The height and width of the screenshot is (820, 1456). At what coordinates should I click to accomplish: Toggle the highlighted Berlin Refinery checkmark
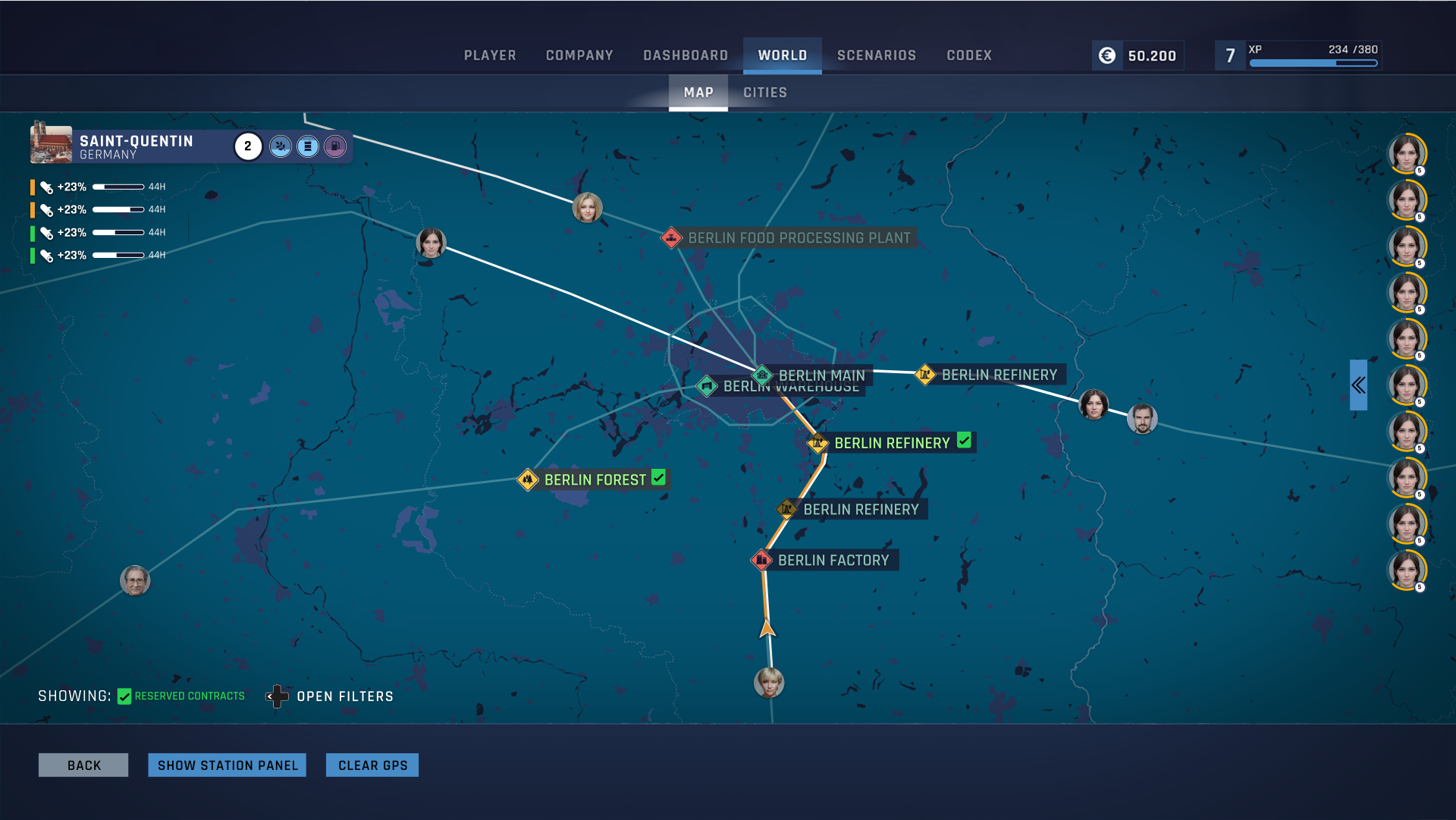pos(964,441)
